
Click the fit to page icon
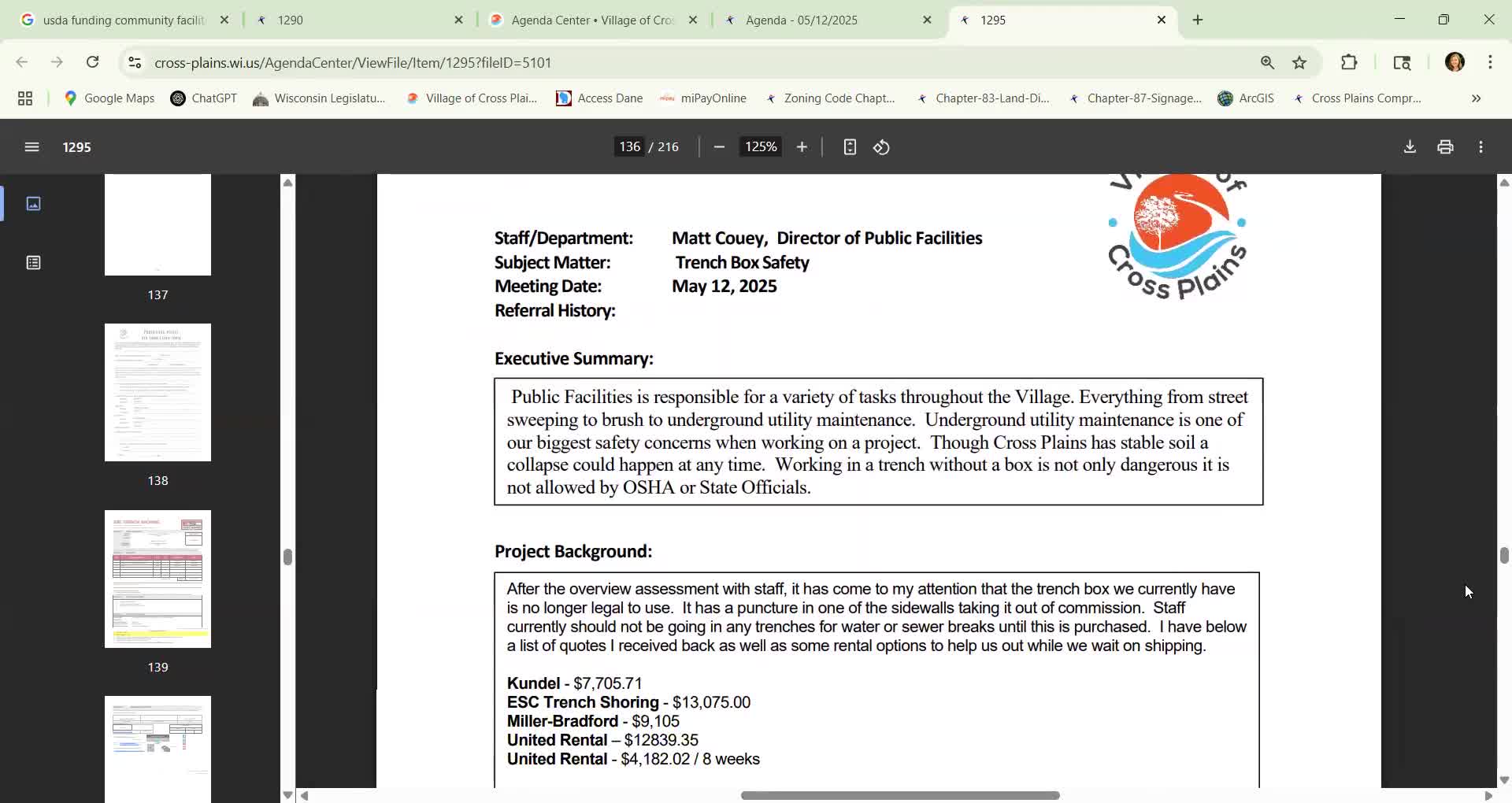click(x=850, y=147)
